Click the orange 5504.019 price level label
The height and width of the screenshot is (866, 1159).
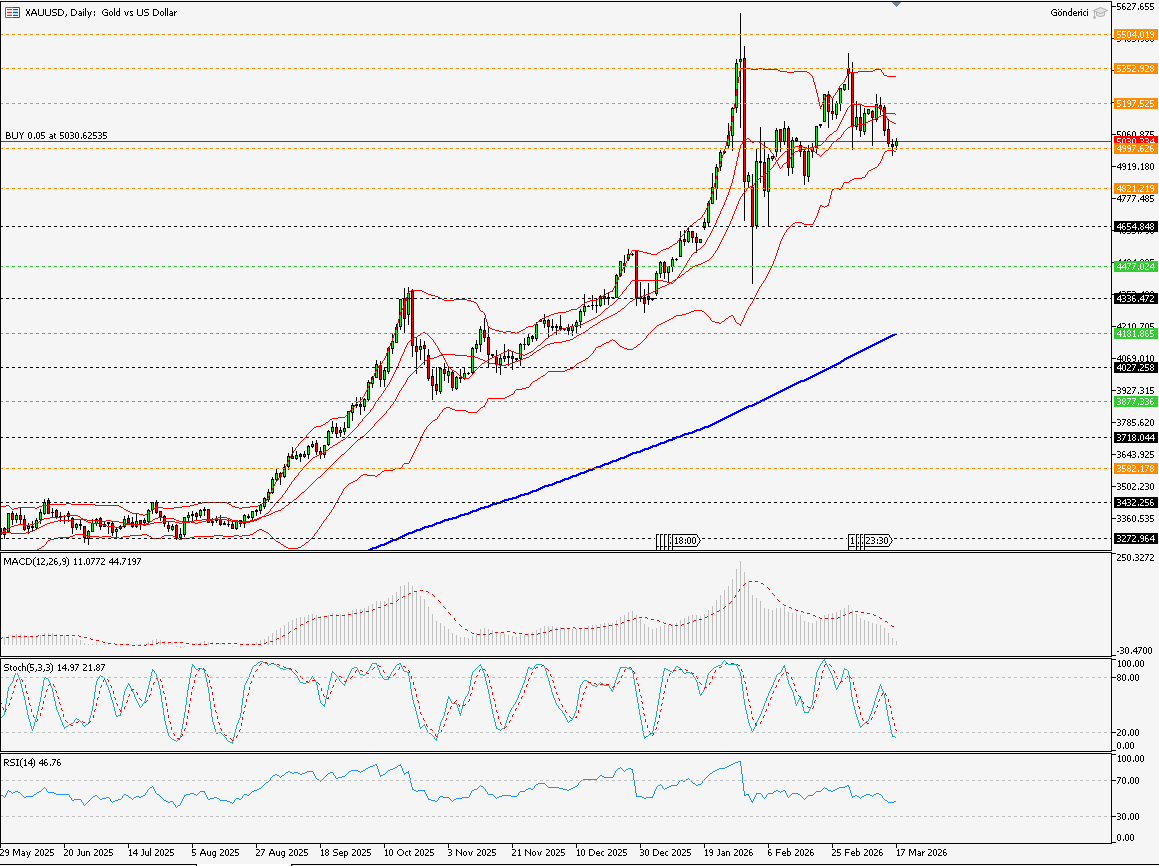[1134, 34]
